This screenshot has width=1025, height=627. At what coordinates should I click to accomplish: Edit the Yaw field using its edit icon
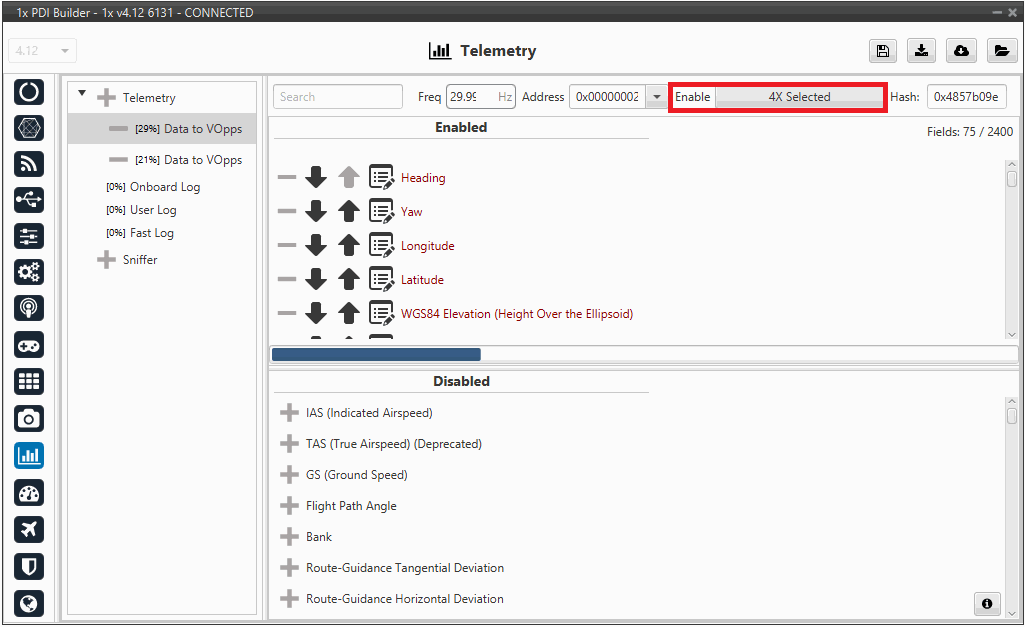(x=381, y=212)
